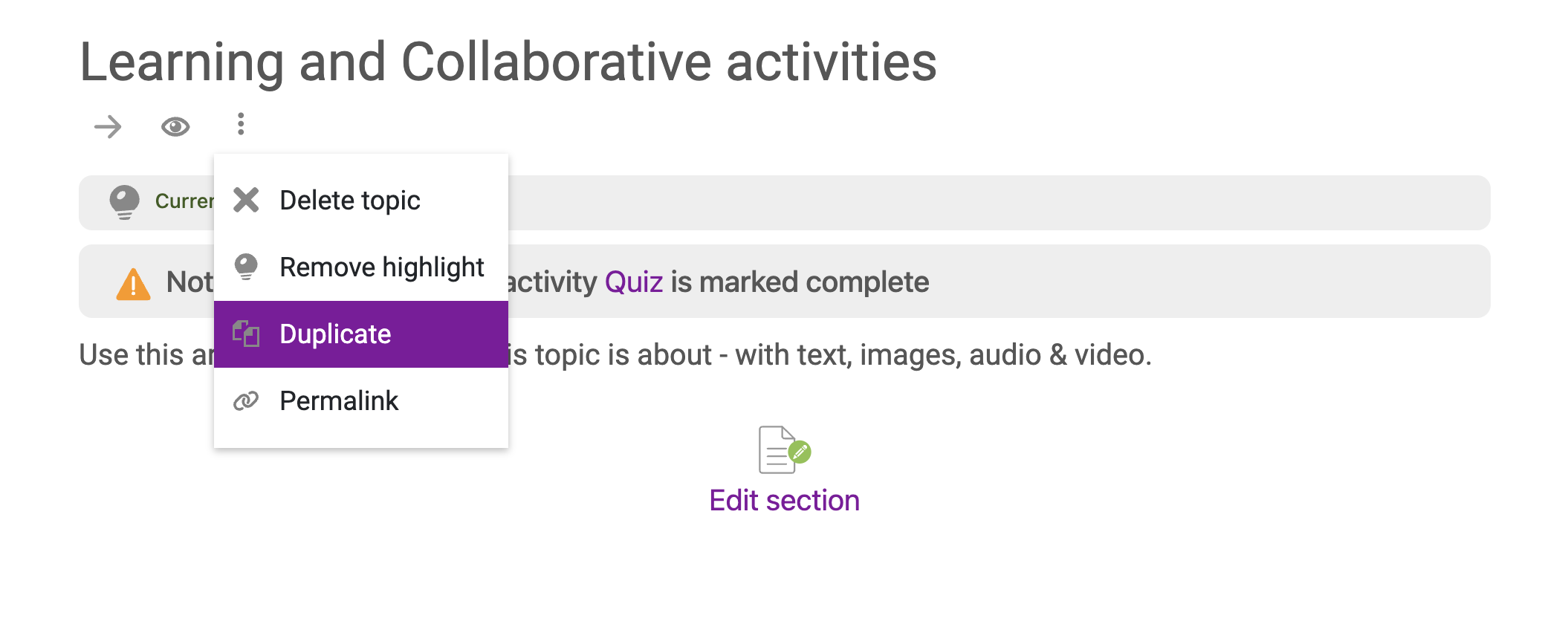Click the Edit section document icon
Viewport: 1568px width, 627px height.
coord(785,449)
